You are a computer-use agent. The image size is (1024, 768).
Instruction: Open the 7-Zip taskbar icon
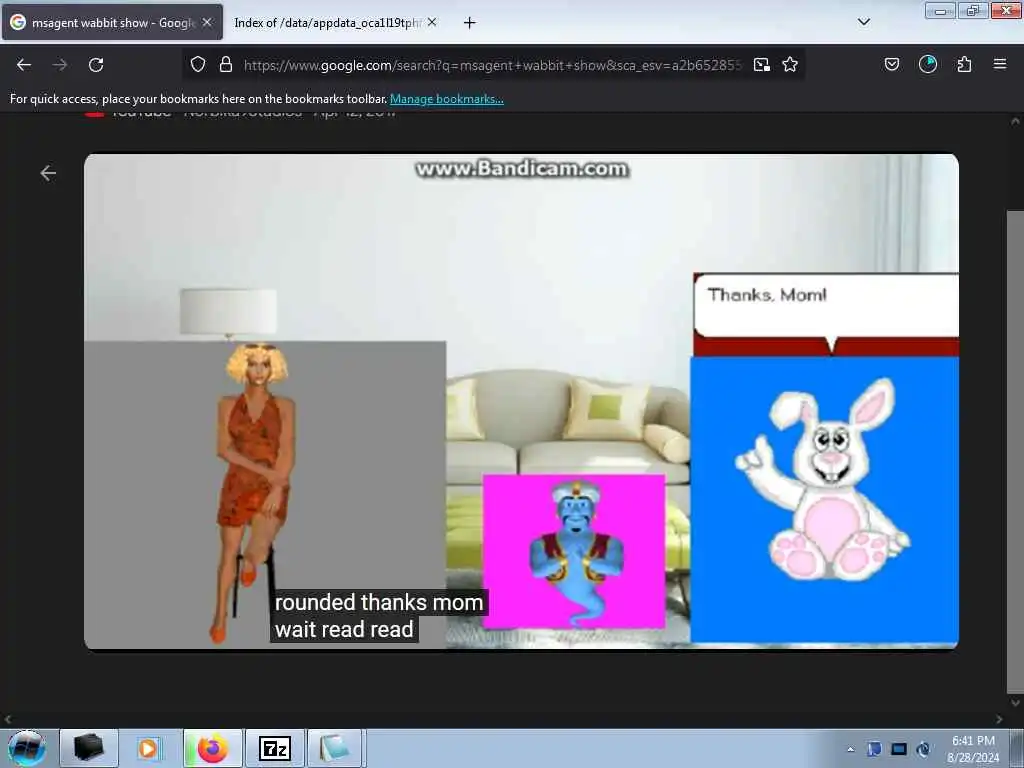pyautogui.click(x=275, y=748)
